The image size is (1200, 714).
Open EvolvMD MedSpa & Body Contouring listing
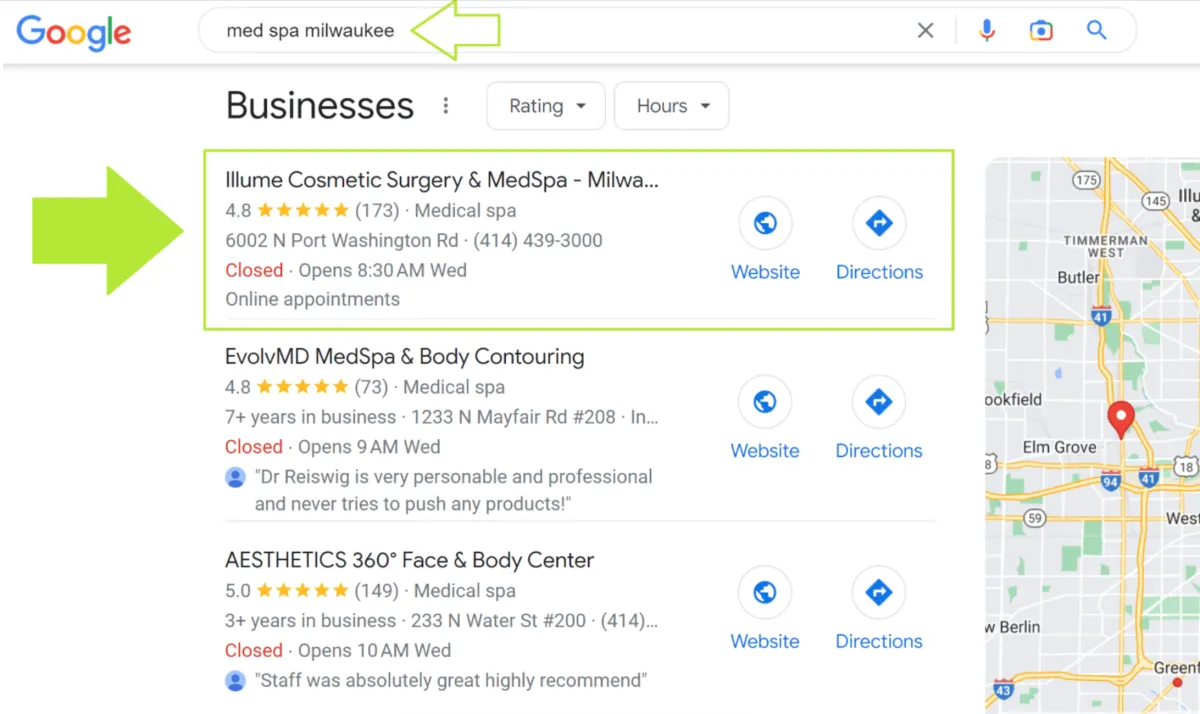[x=405, y=357]
